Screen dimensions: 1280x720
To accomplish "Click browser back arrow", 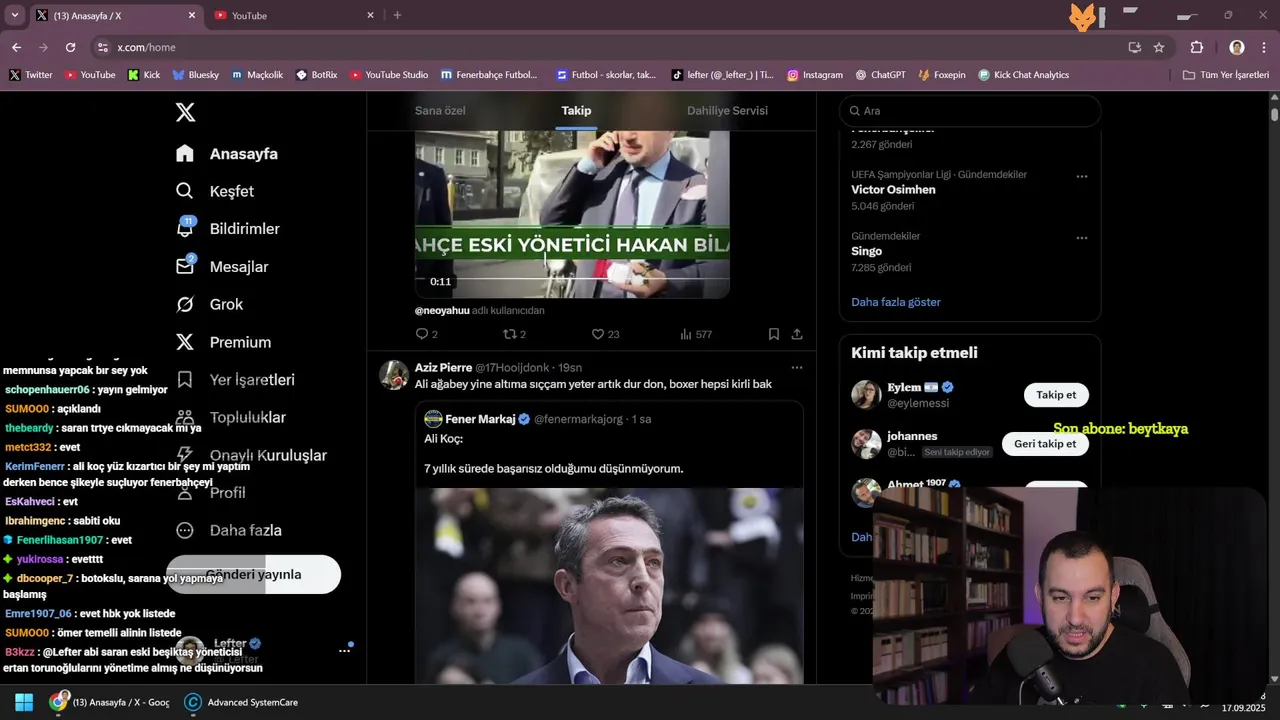I will 16,47.
